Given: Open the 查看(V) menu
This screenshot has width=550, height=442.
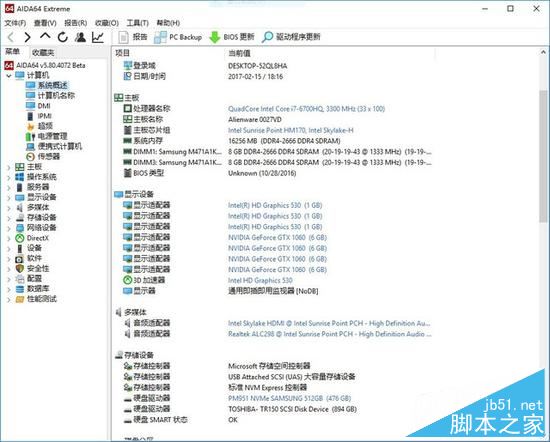Looking at the screenshot, I should (x=45, y=23).
